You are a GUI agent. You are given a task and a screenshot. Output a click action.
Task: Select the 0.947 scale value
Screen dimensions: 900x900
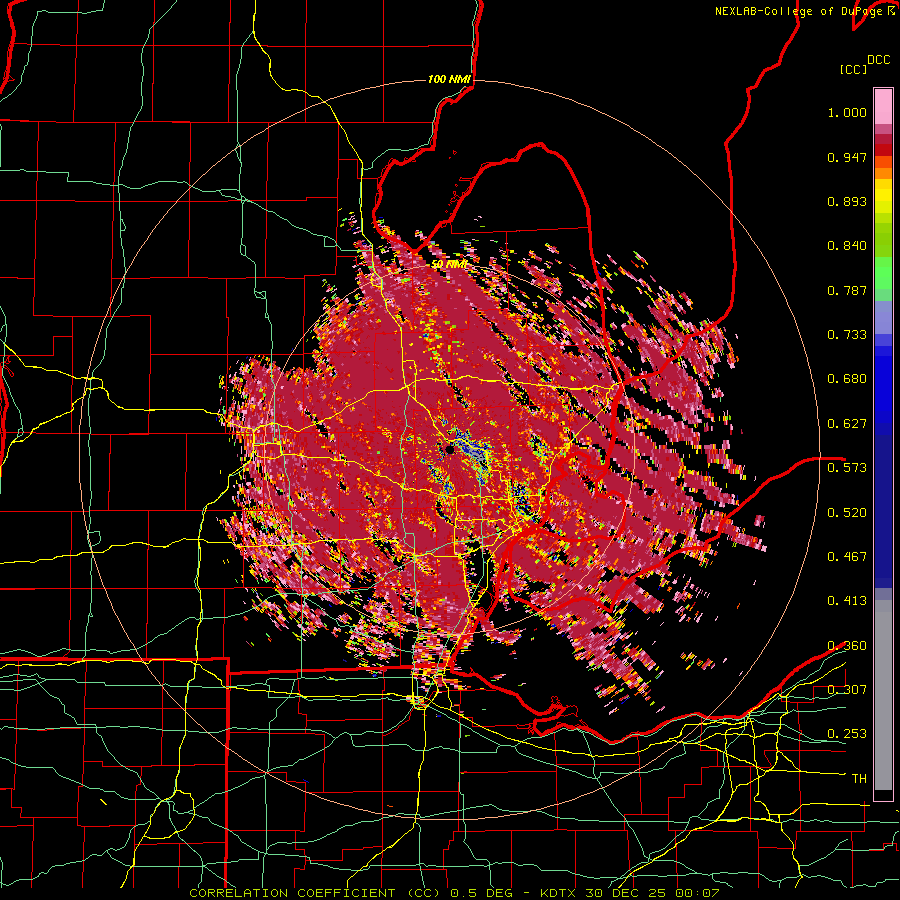847,157
